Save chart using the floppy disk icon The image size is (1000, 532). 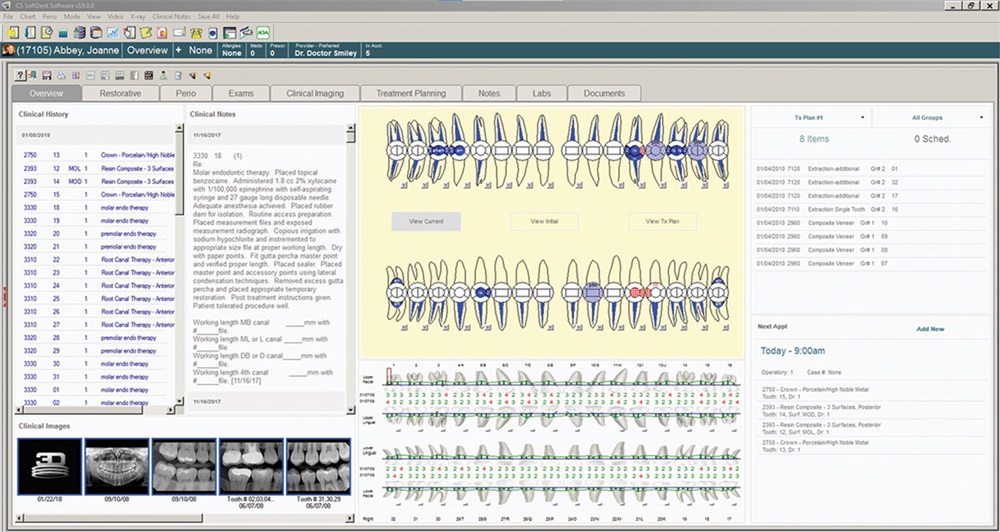coord(47,75)
